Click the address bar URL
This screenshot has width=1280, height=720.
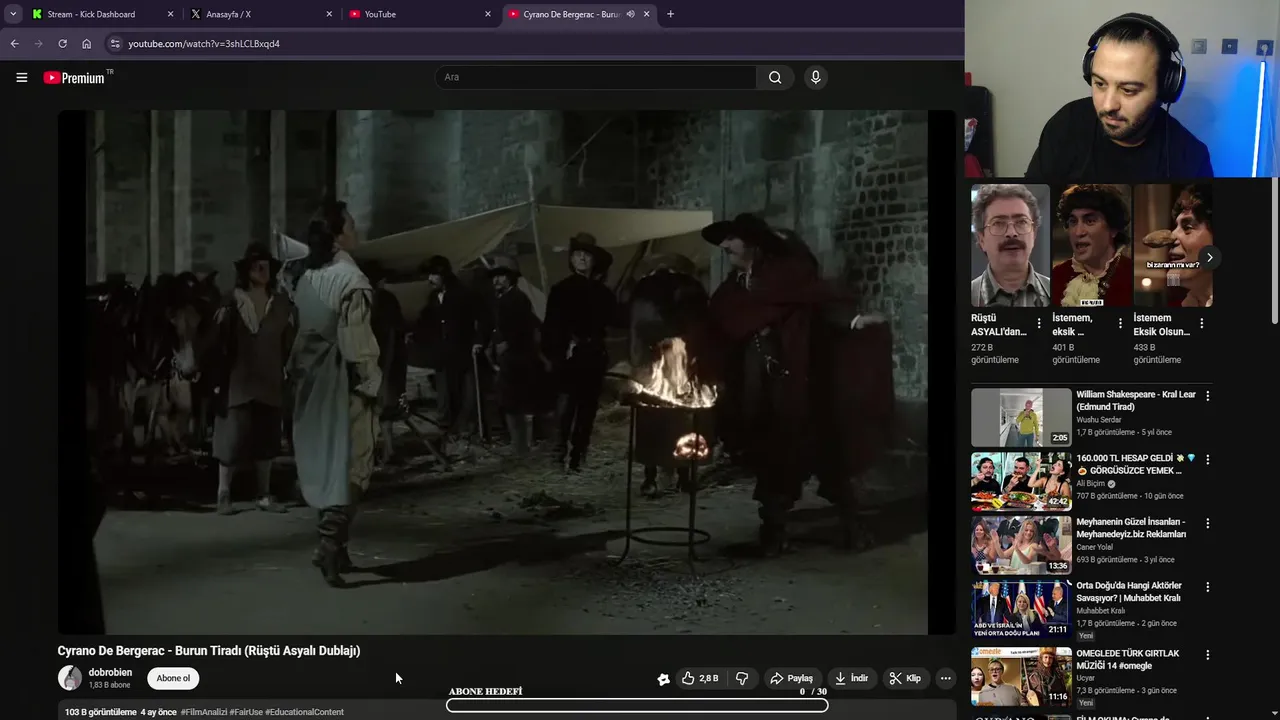point(204,44)
